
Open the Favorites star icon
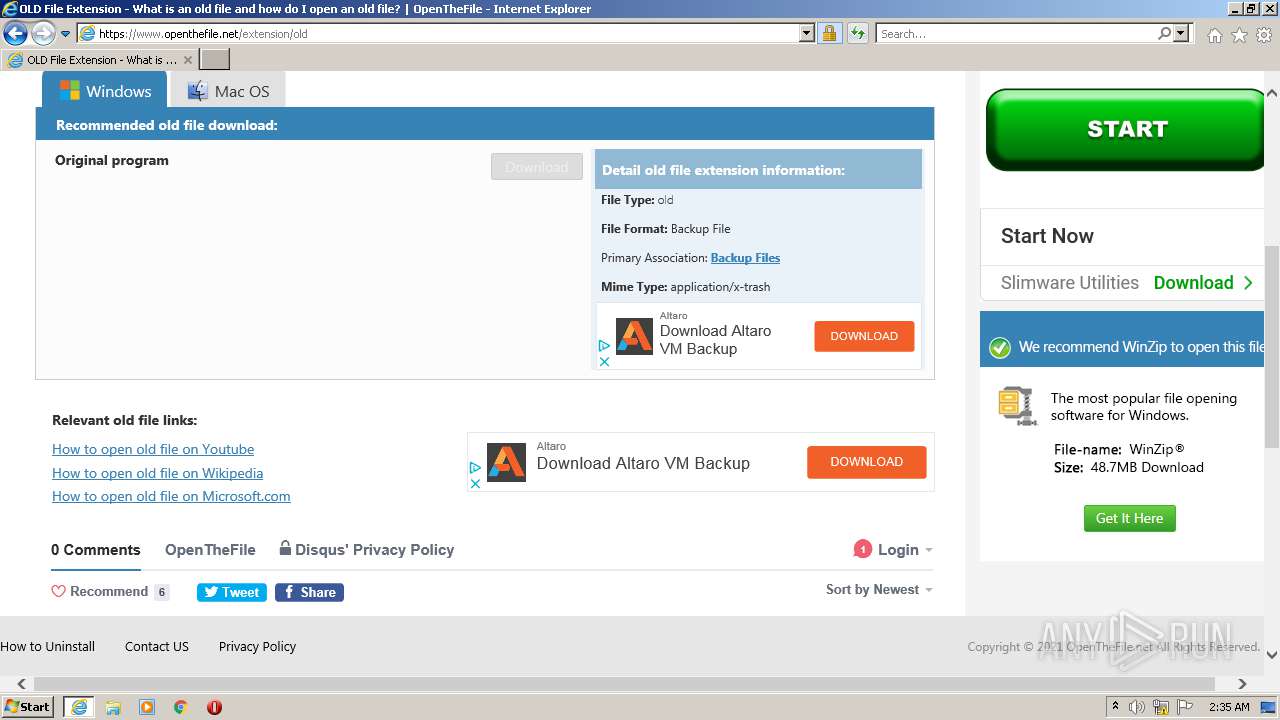coord(1239,35)
